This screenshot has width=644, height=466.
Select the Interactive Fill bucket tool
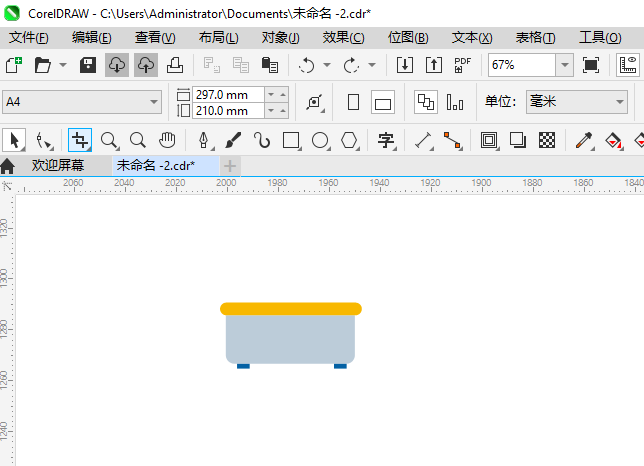pyautogui.click(x=613, y=140)
